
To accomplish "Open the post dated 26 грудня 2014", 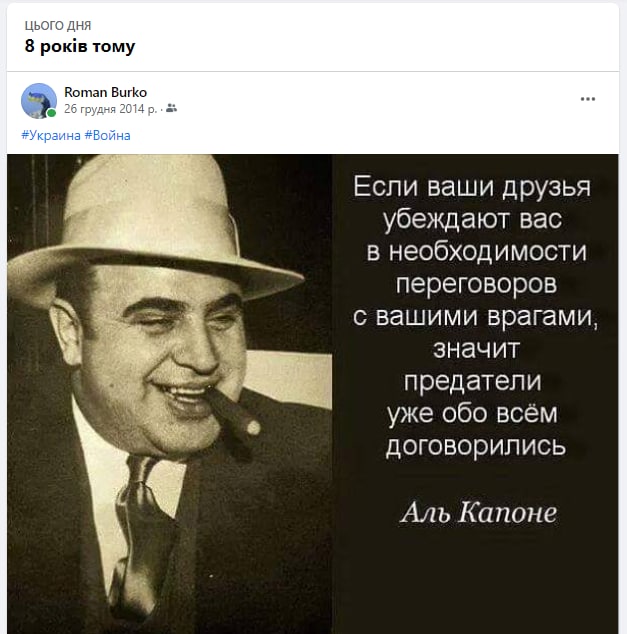I will pos(110,109).
